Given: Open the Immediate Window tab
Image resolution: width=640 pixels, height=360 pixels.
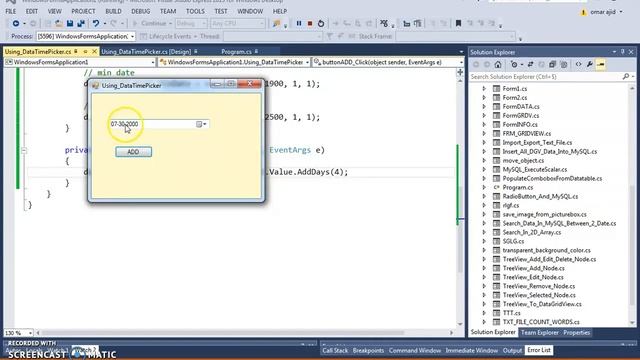Looking at the screenshot, I should (x=471, y=350).
